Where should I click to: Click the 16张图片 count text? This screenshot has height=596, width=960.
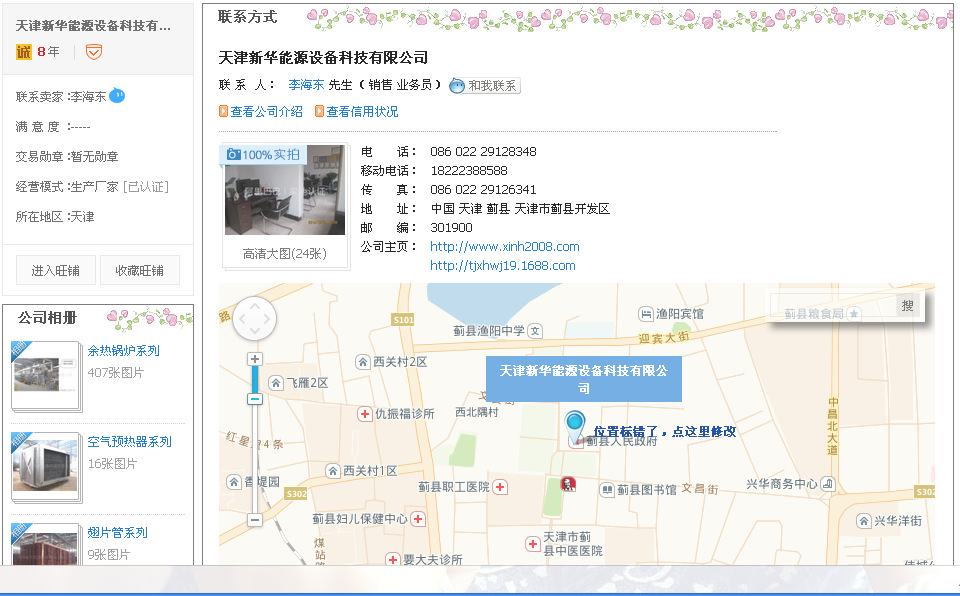[112, 464]
